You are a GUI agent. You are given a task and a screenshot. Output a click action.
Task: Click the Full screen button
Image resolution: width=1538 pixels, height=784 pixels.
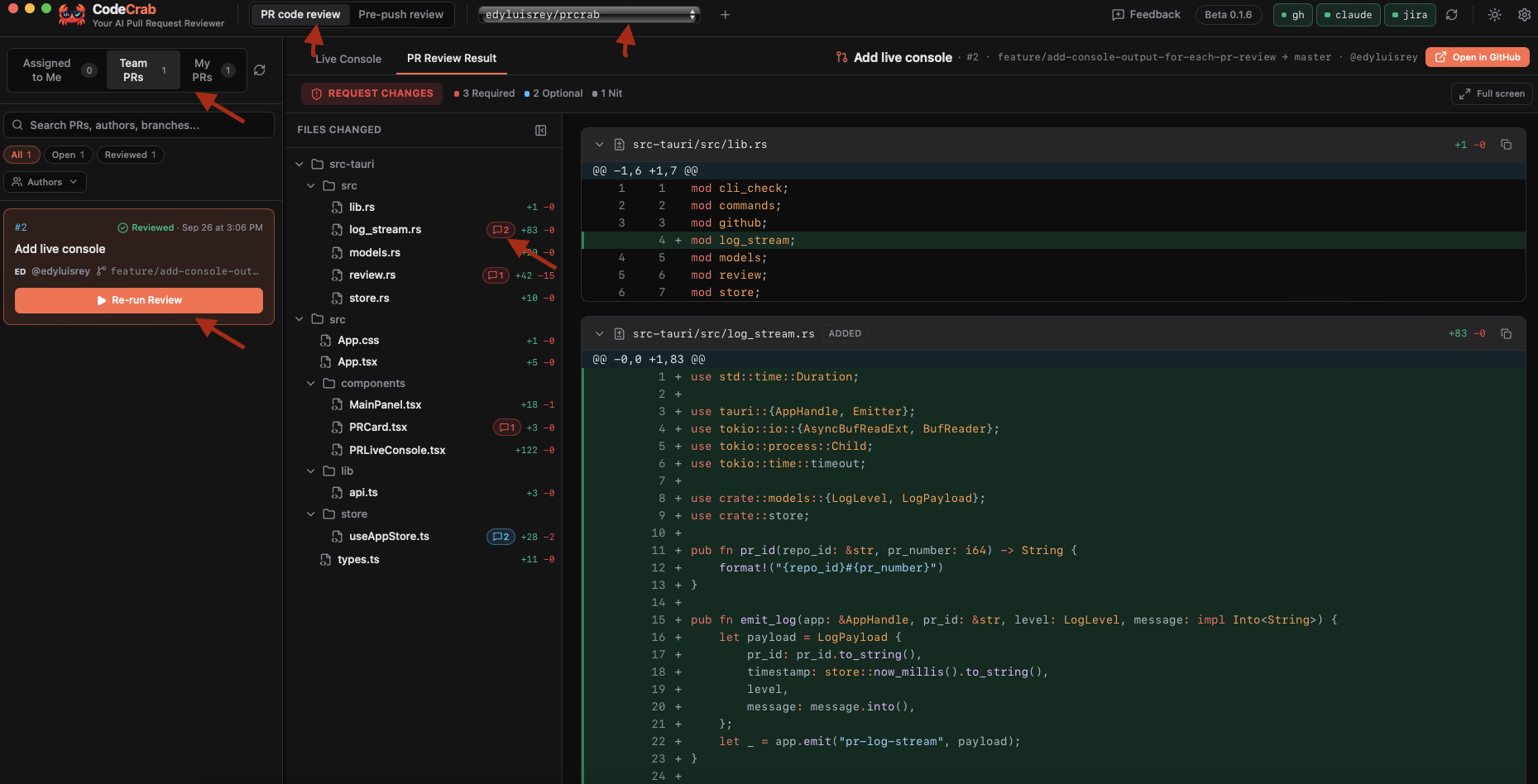1492,93
